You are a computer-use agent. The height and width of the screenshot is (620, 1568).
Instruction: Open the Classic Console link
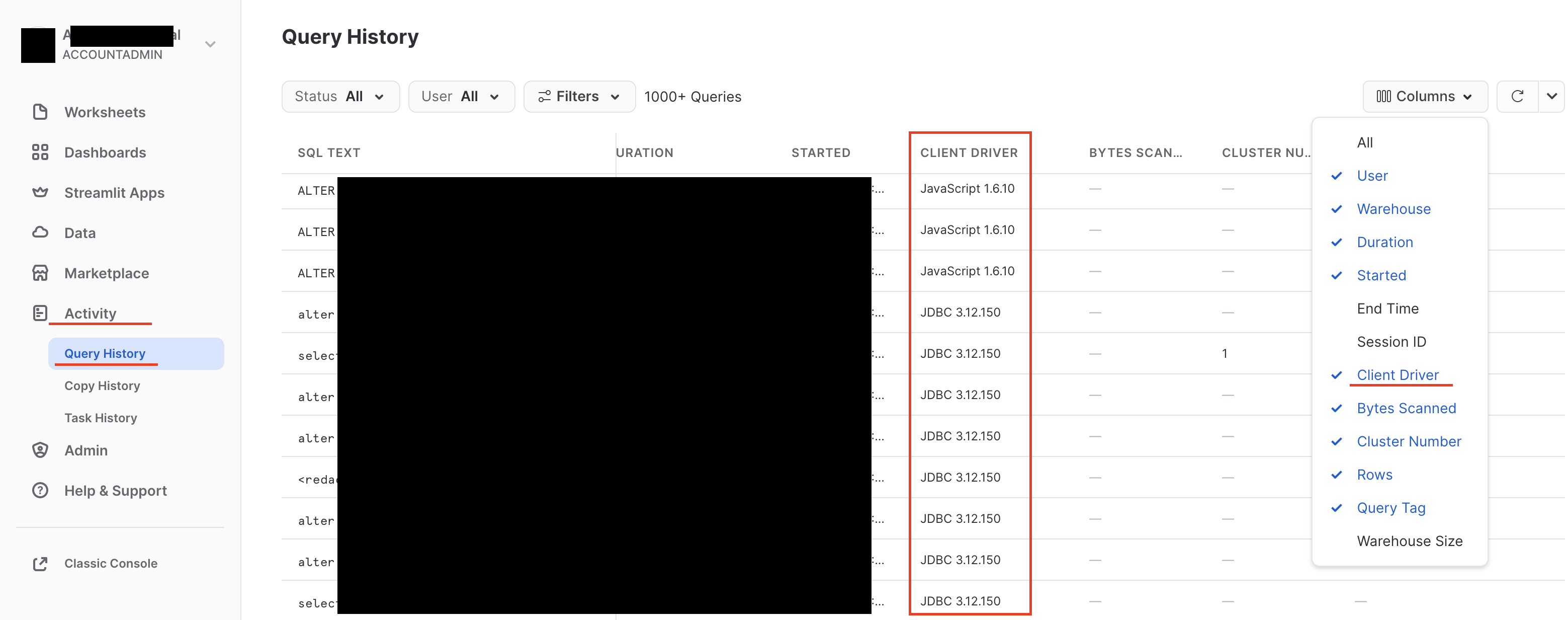tap(111, 563)
